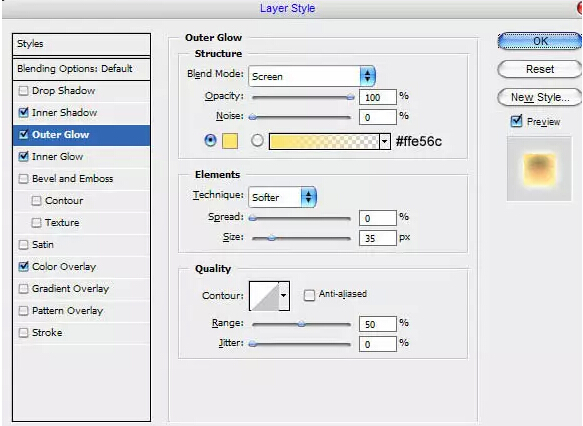The width and height of the screenshot is (583, 426).
Task: Open the Blend Mode dropdown
Action: point(312,76)
